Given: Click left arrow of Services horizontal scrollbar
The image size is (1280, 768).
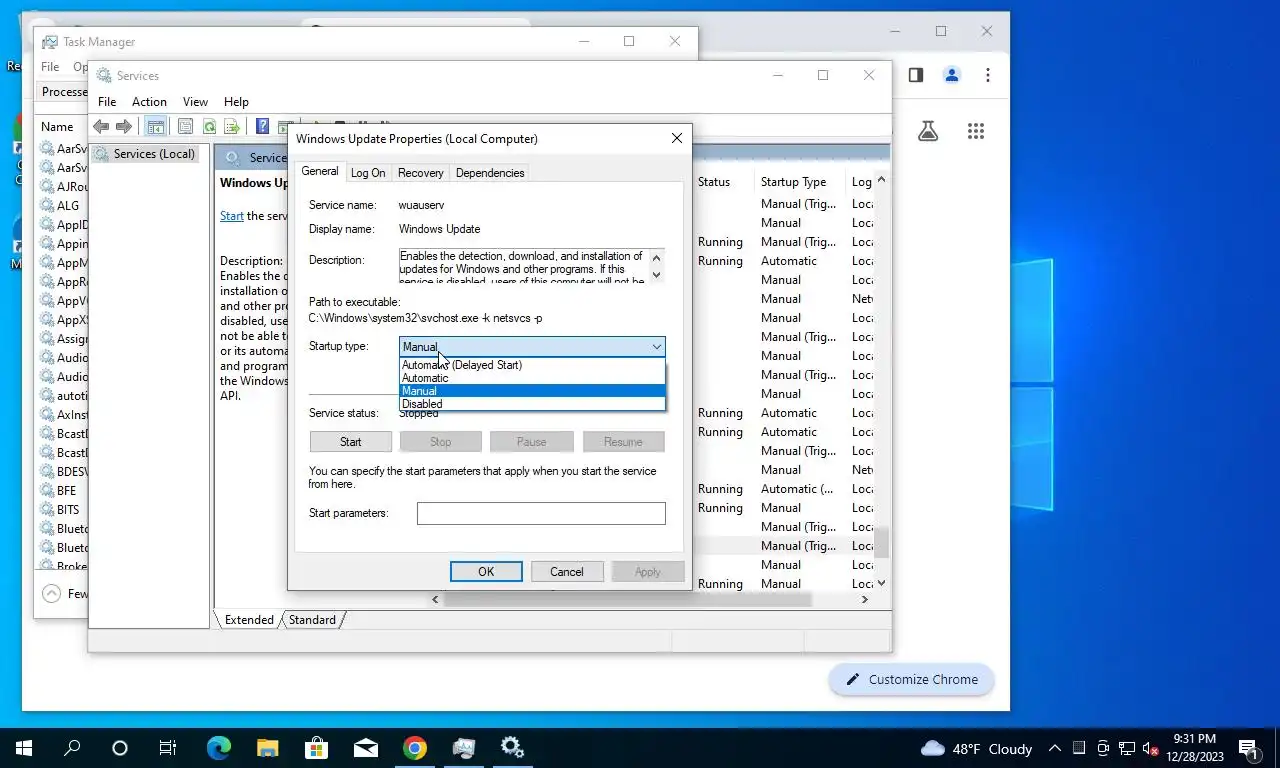Looking at the screenshot, I should [x=435, y=599].
